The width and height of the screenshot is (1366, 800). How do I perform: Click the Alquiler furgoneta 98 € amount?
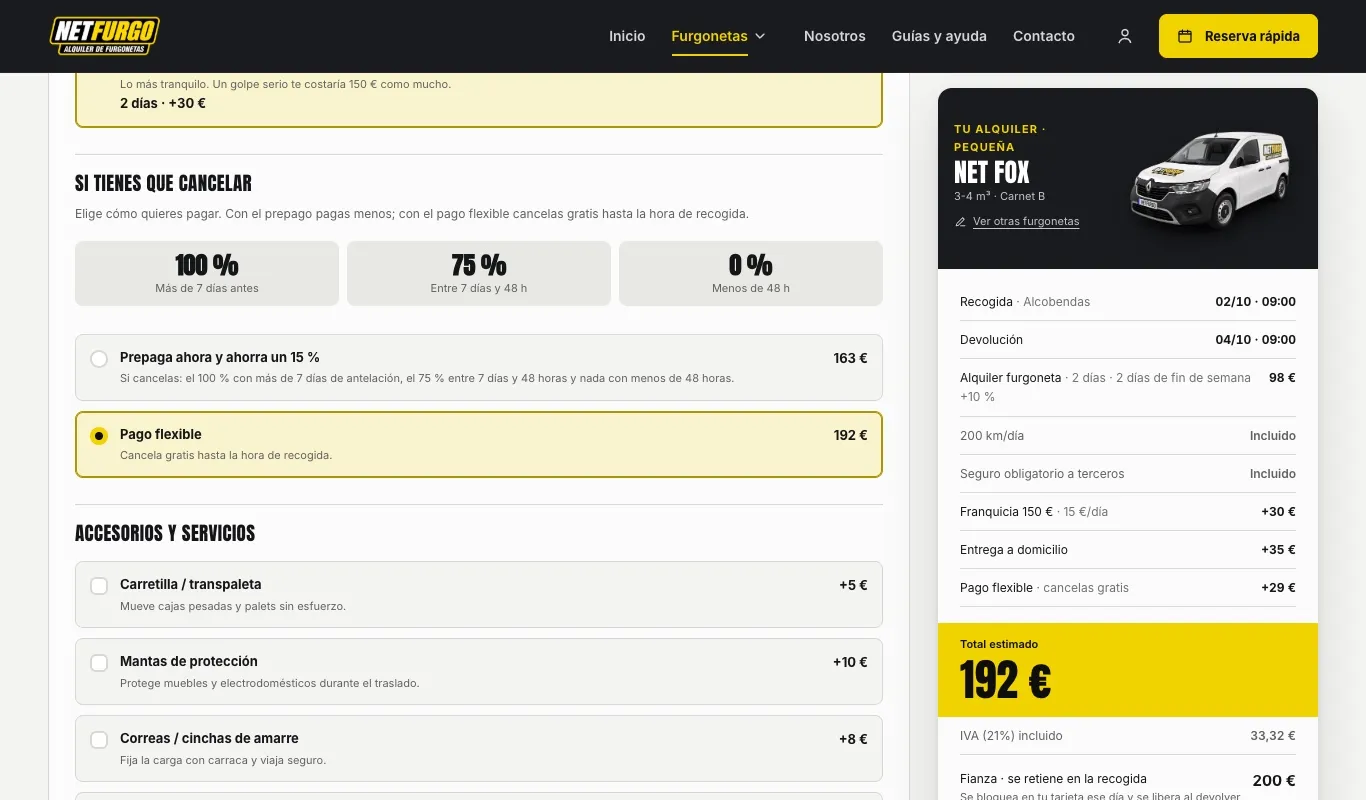point(1282,378)
